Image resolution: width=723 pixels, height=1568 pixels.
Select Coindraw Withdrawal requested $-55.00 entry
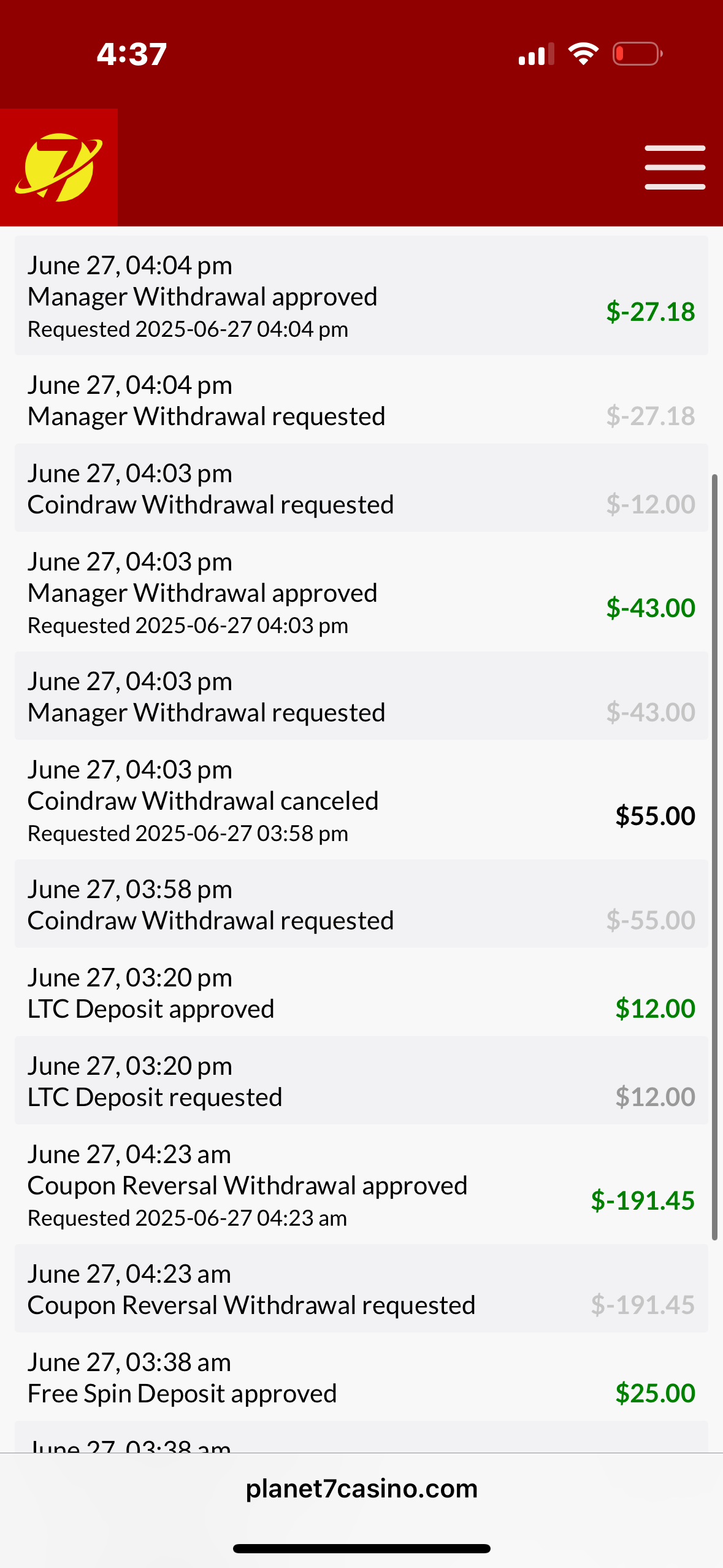(x=361, y=904)
